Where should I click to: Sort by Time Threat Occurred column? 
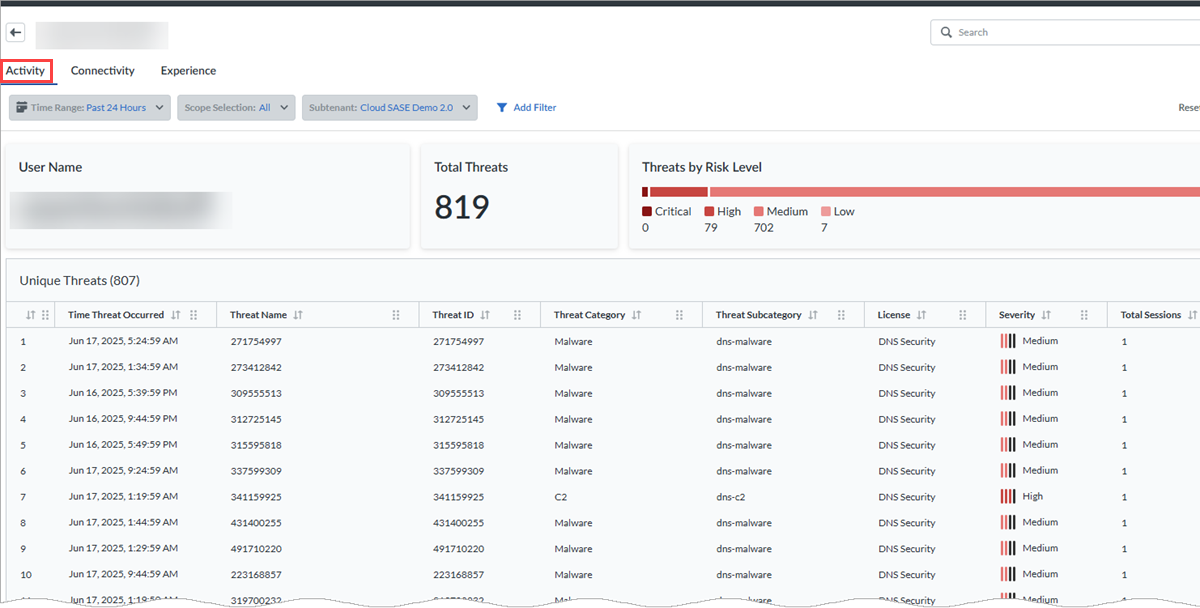176,315
